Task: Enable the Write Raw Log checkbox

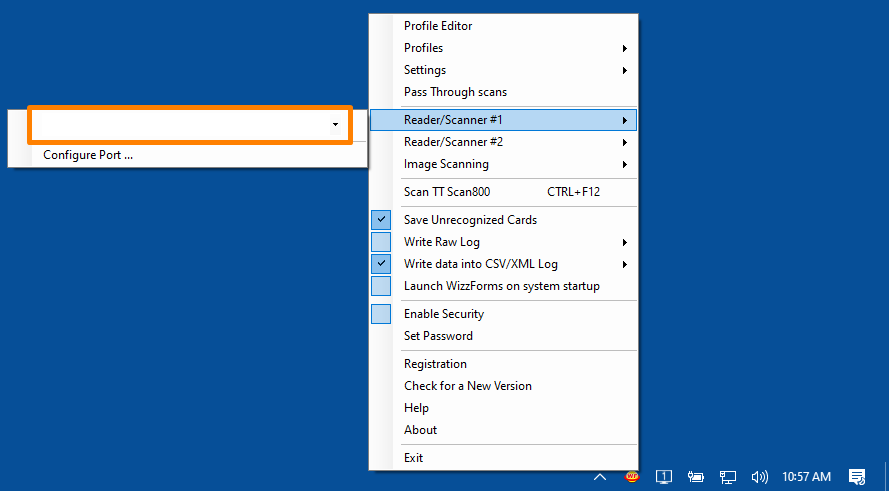Action: coord(381,242)
